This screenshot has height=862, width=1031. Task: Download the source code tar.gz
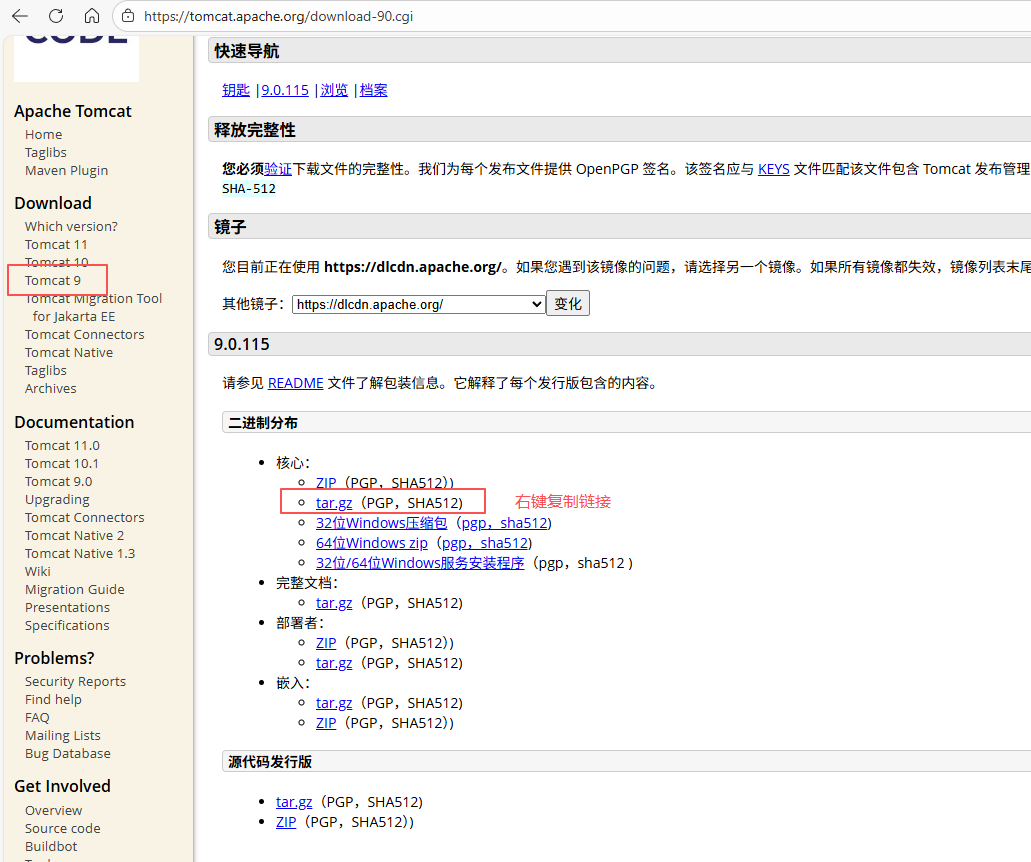(294, 802)
